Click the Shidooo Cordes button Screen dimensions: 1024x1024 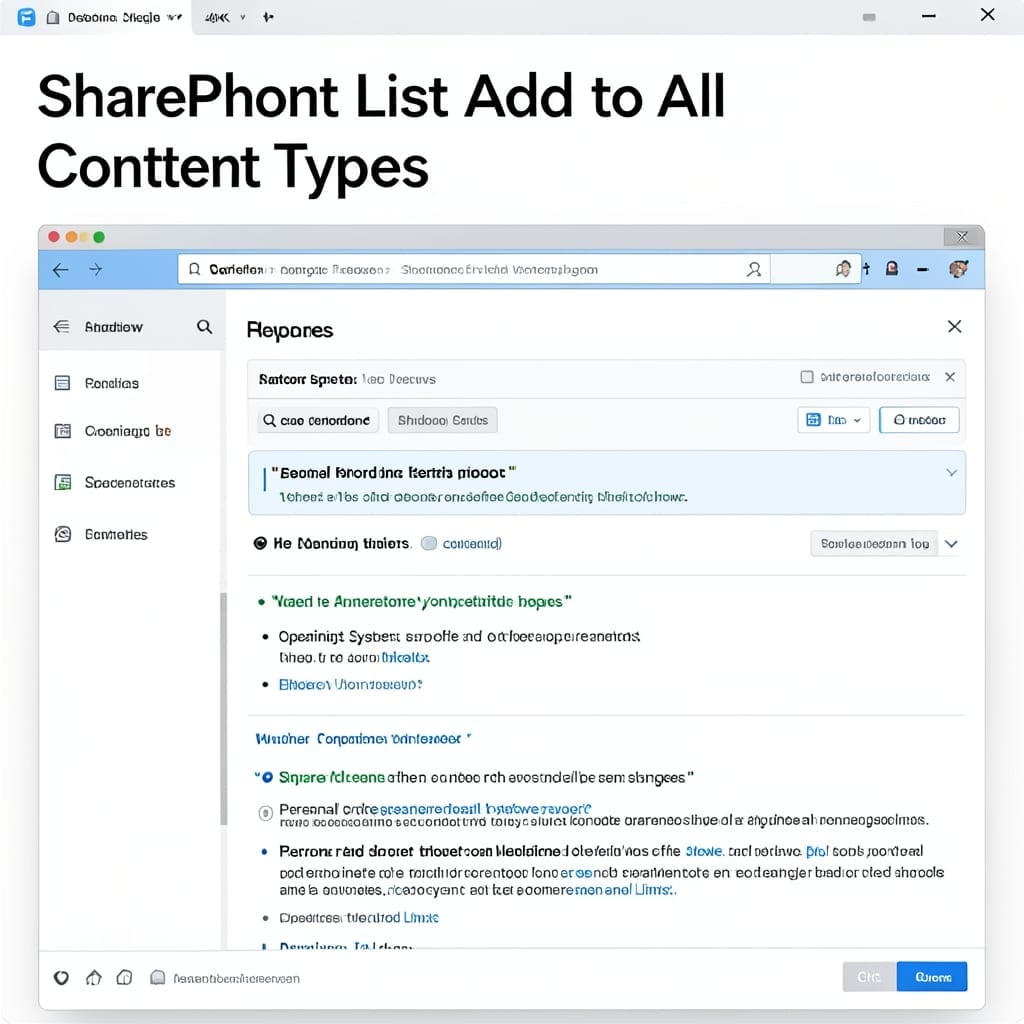coord(443,420)
